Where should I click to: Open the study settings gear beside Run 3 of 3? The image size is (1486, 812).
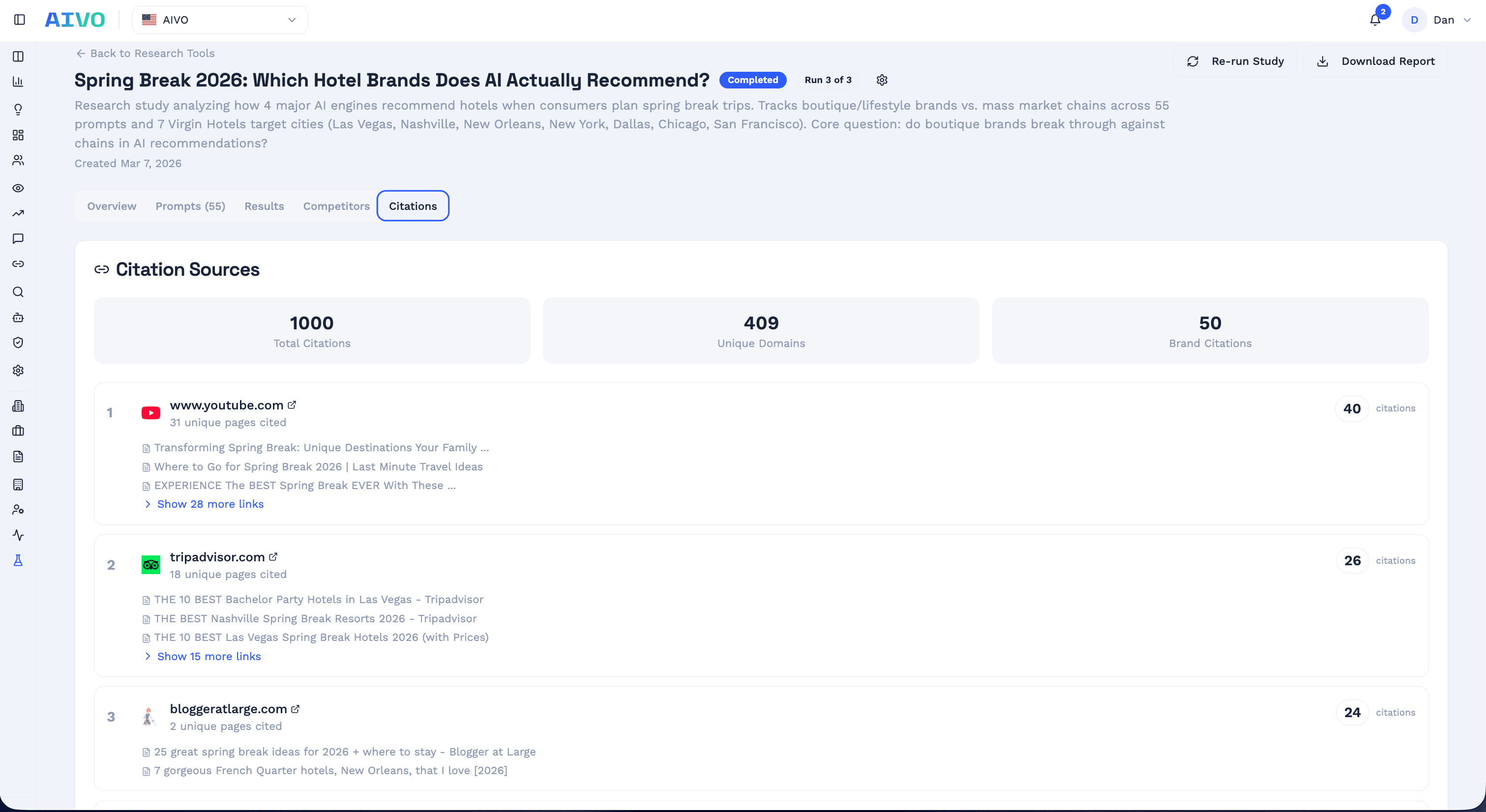tap(882, 80)
